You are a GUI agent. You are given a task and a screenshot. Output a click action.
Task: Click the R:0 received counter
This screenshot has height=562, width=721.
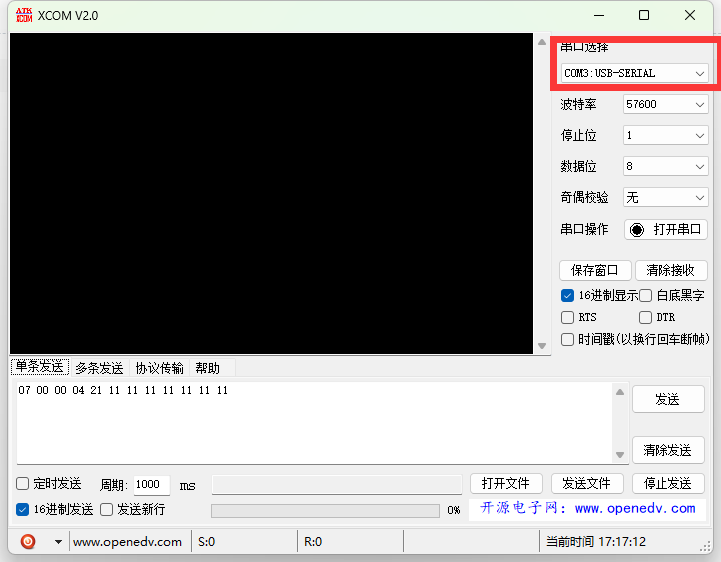pos(313,542)
